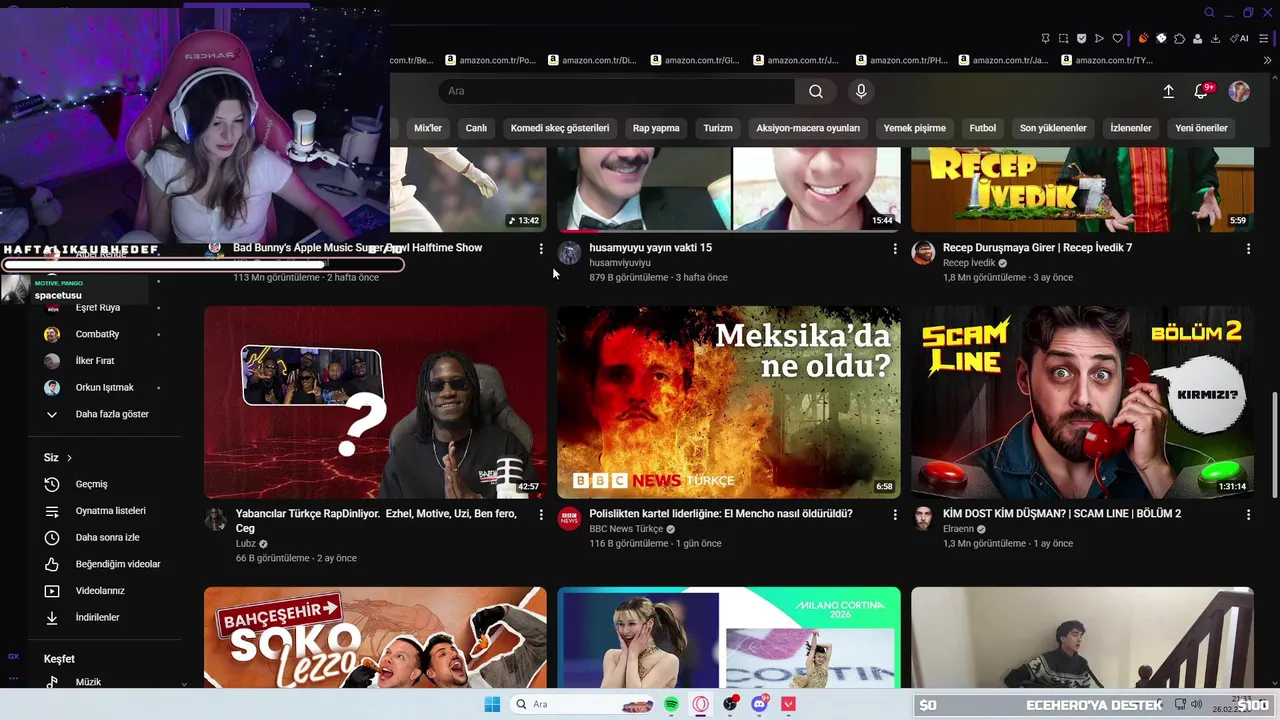The image size is (1280, 720).
Task: Open the browser downloads icon
Action: coord(1215,38)
